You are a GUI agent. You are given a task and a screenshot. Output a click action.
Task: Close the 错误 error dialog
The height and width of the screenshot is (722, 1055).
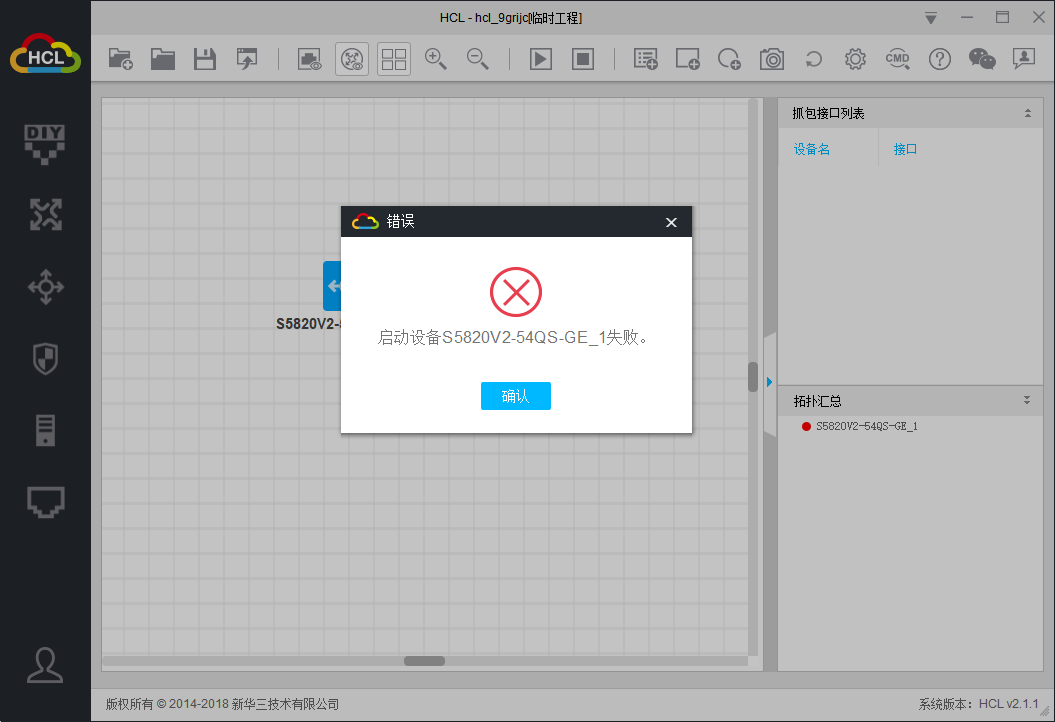pos(672,222)
